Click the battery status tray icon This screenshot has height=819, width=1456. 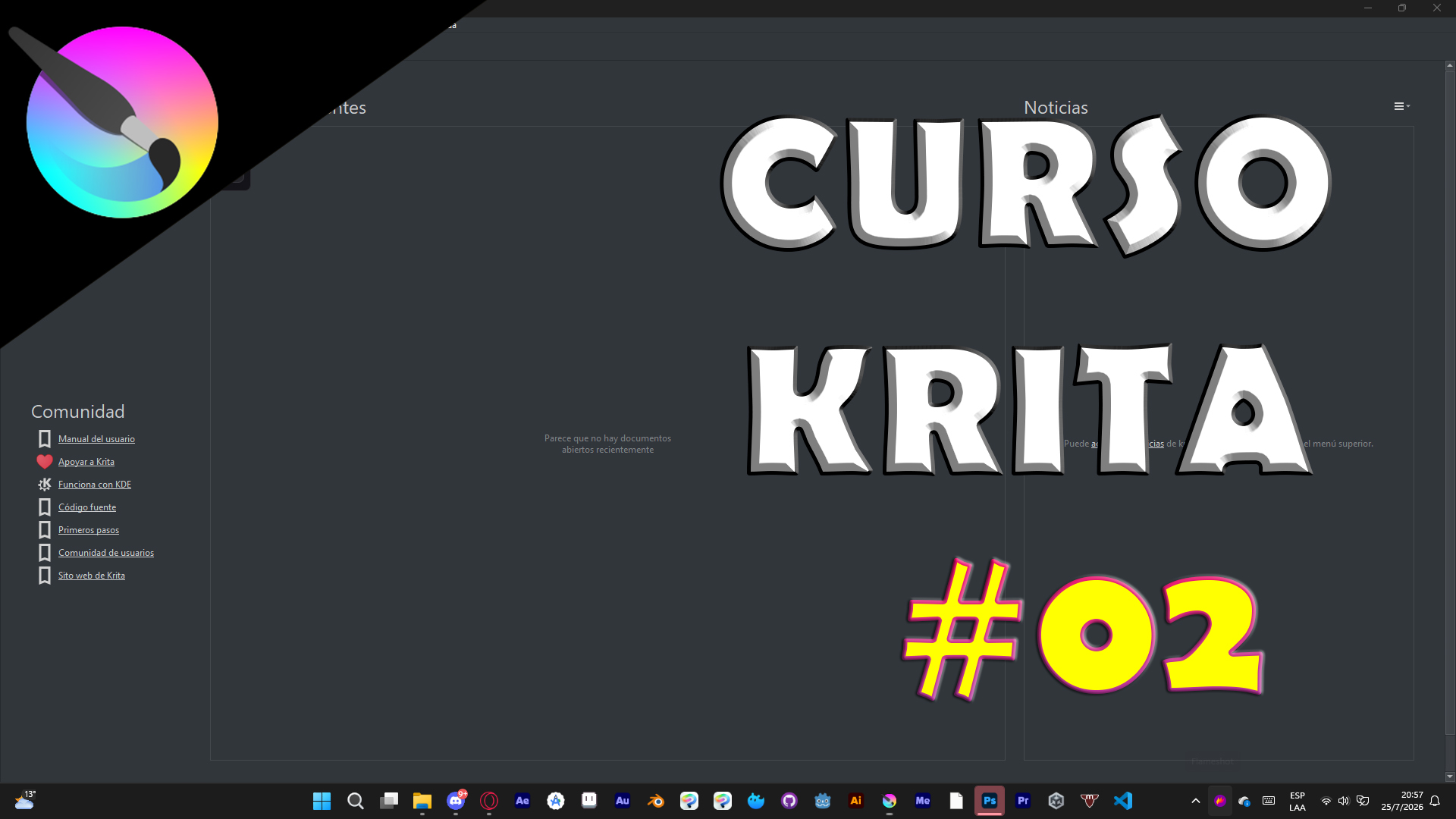(1363, 801)
